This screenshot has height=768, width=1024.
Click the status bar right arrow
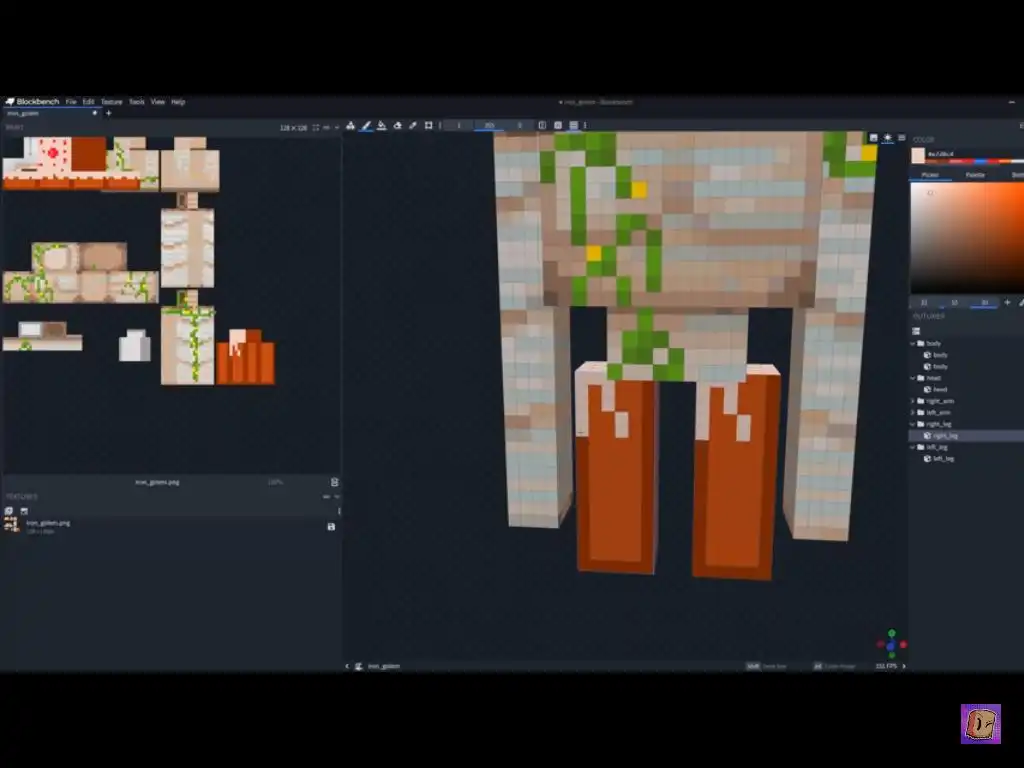pos(904,666)
